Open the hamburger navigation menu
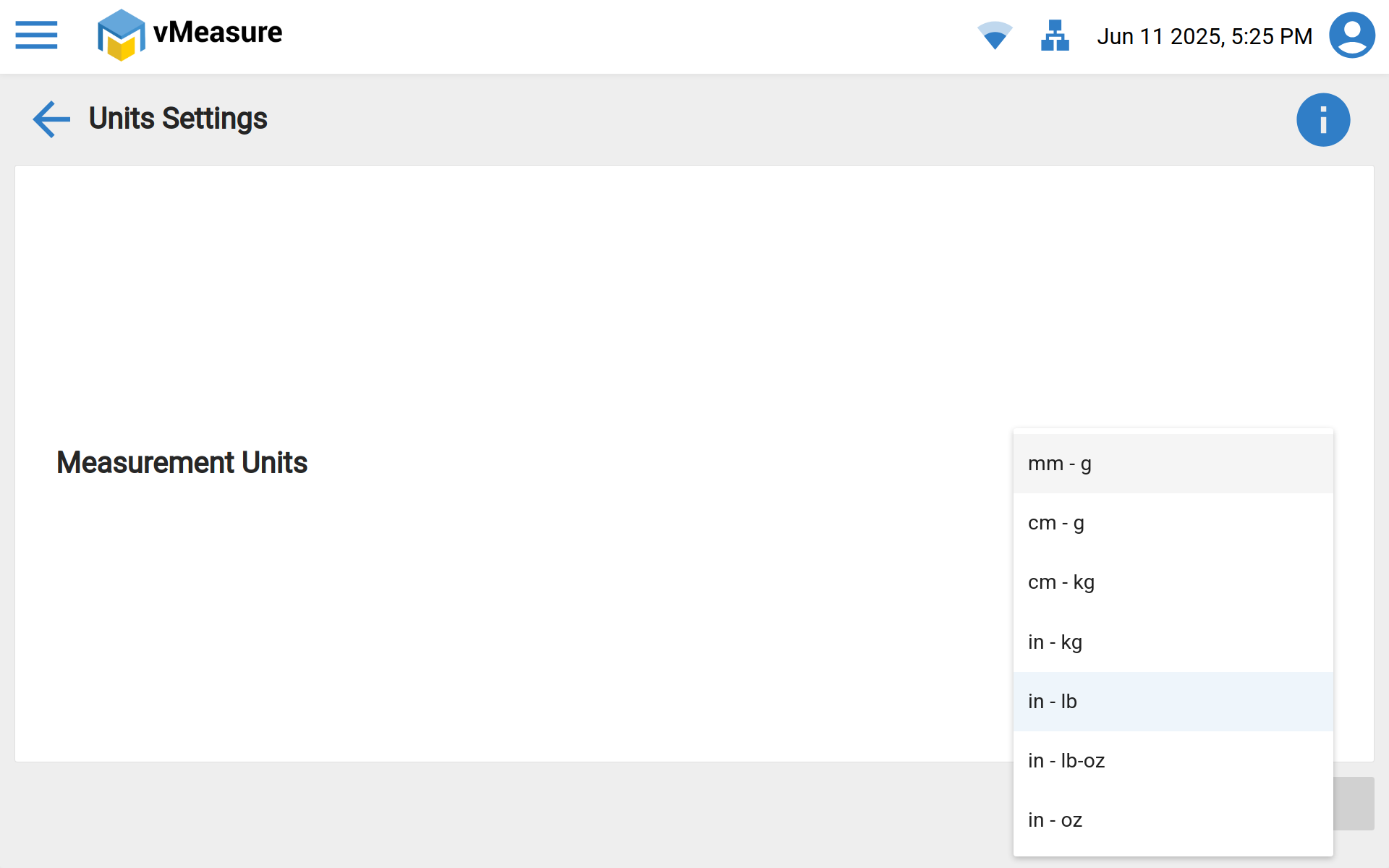The height and width of the screenshot is (868, 1389). tap(36, 35)
